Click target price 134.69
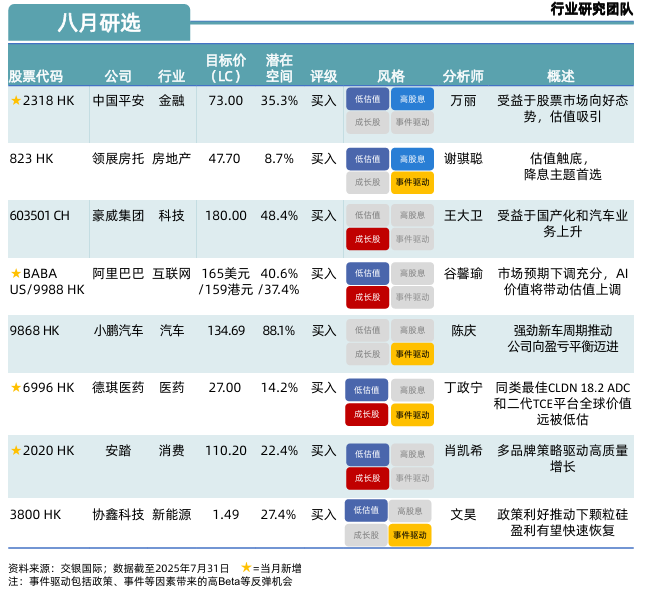660x589 pixels. pyautogui.click(x=226, y=330)
